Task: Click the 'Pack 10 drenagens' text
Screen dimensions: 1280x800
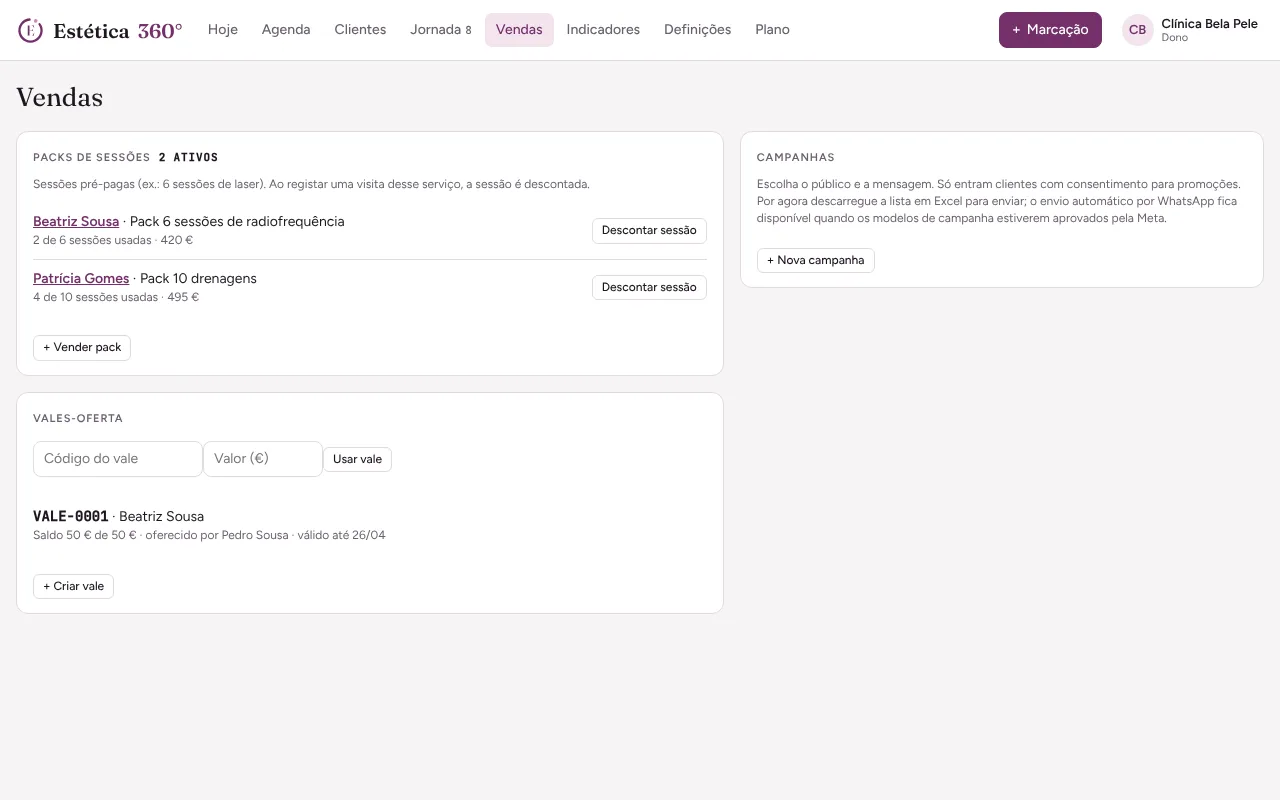Action: 198,278
